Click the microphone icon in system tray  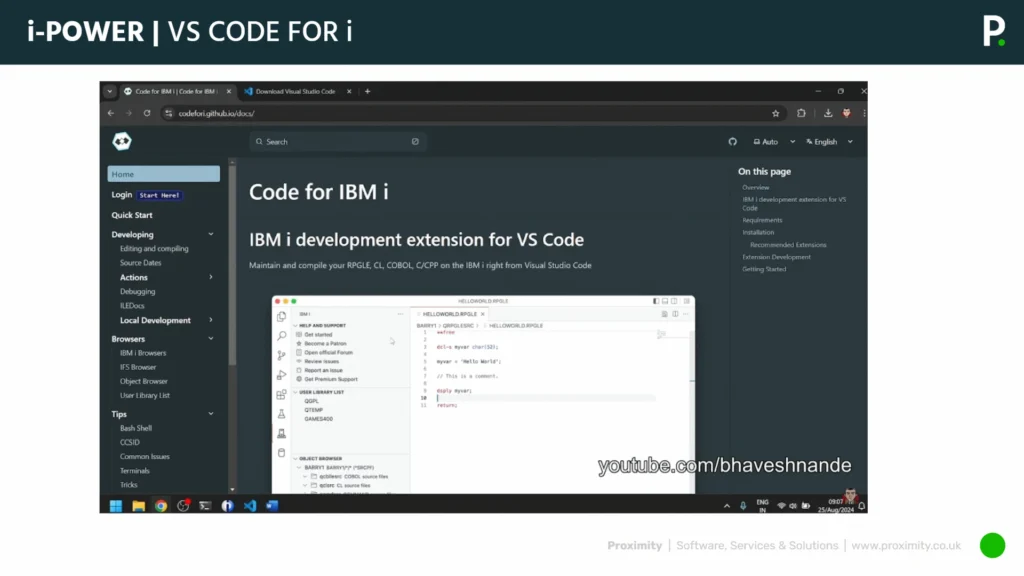(743, 505)
